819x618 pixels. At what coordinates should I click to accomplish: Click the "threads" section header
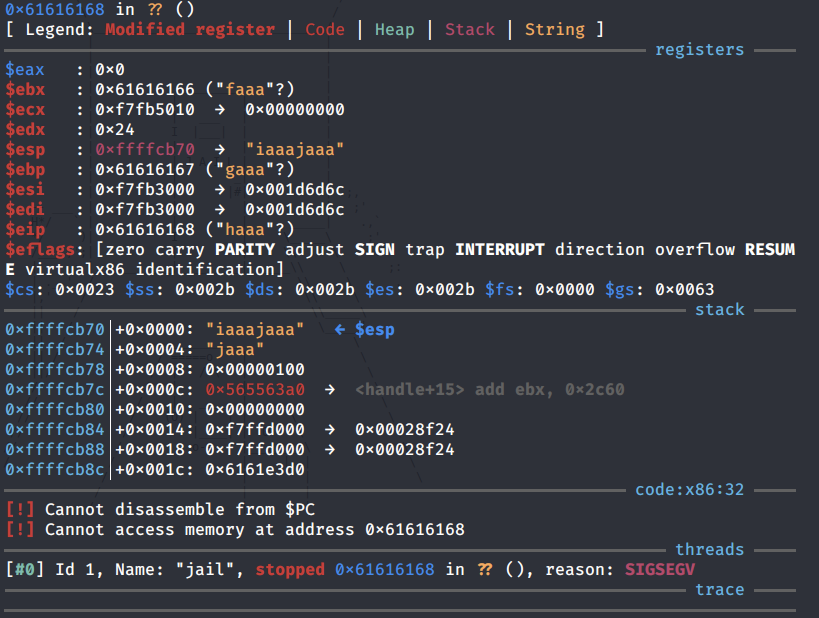[709, 549]
